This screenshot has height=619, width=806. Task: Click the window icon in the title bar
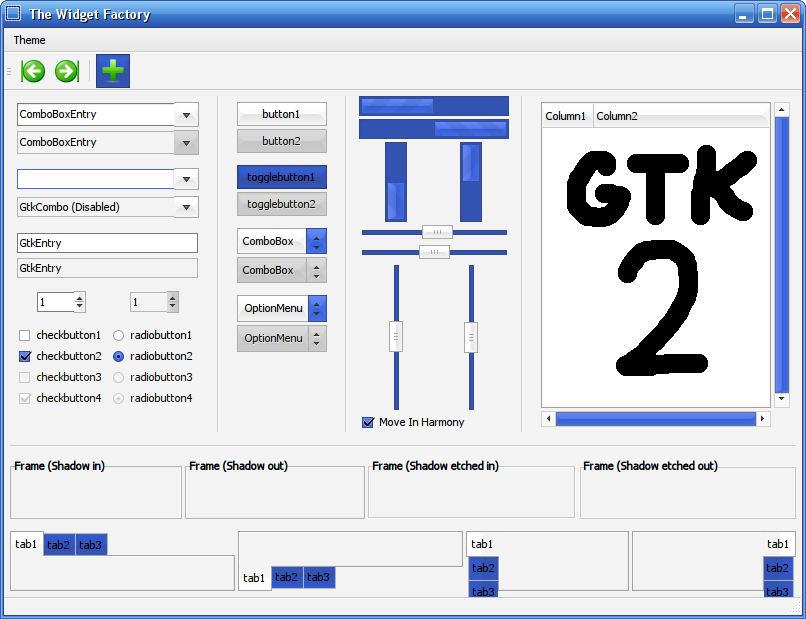pyautogui.click(x=13, y=13)
